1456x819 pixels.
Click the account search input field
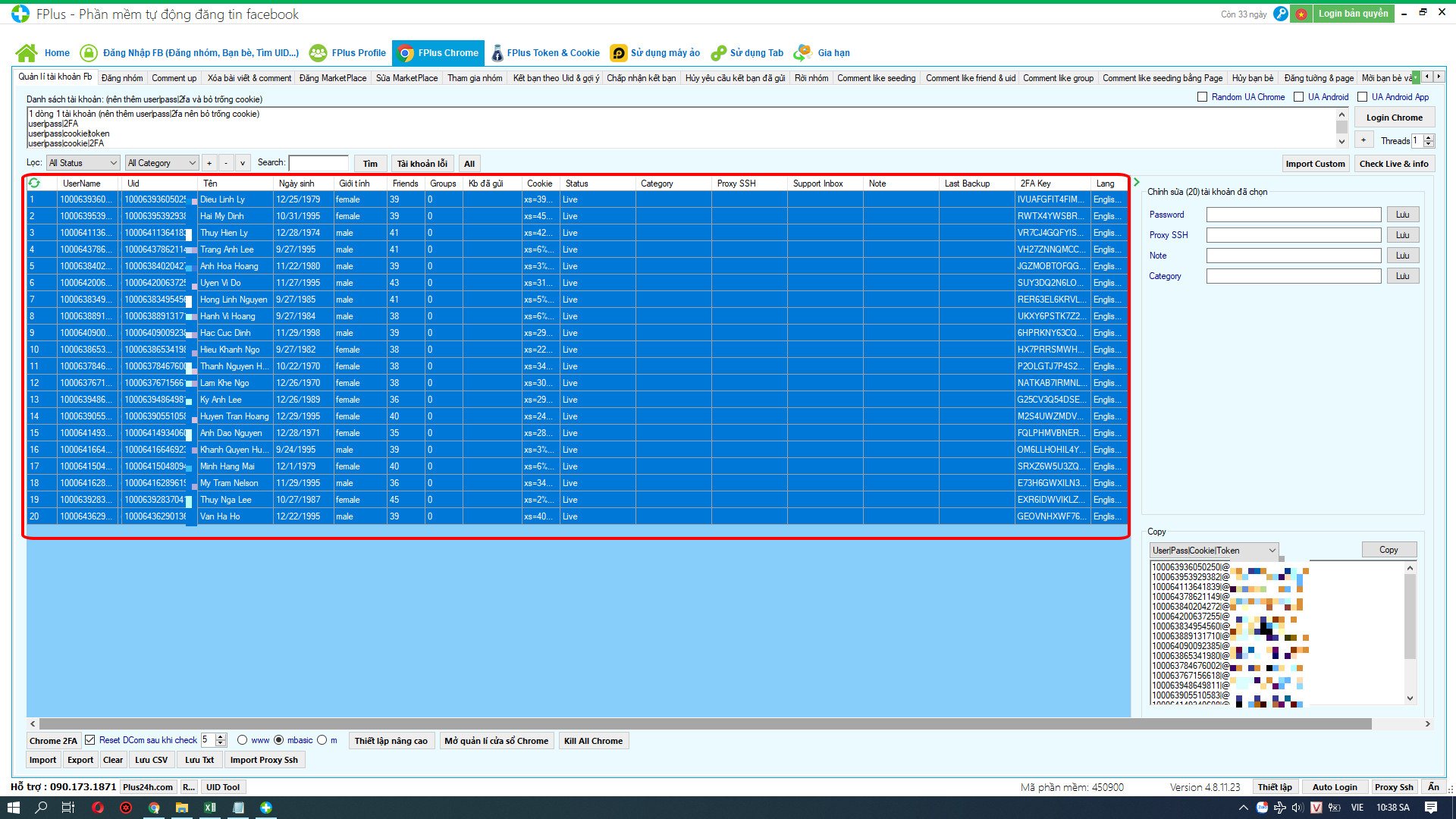[x=321, y=163]
